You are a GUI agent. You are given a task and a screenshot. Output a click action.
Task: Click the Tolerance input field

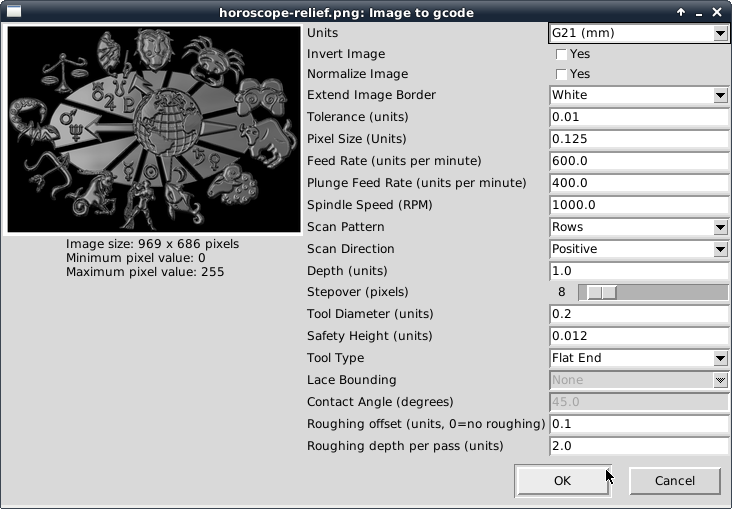[639, 117]
